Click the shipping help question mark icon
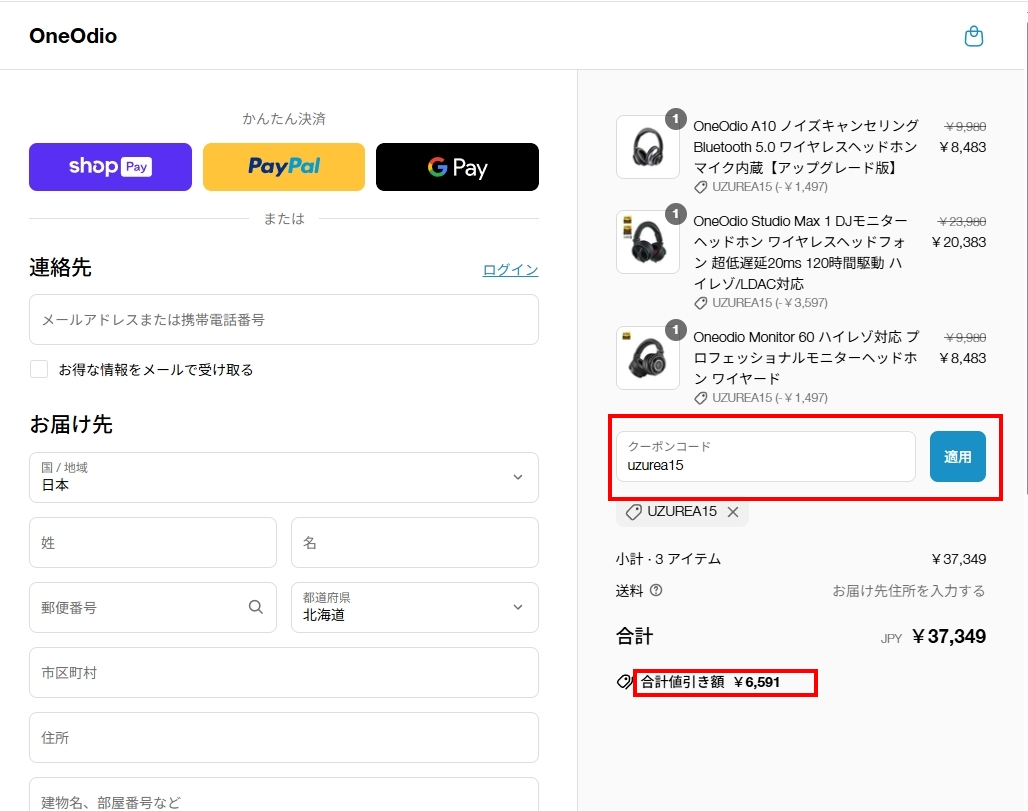The image size is (1028, 811). tap(656, 590)
